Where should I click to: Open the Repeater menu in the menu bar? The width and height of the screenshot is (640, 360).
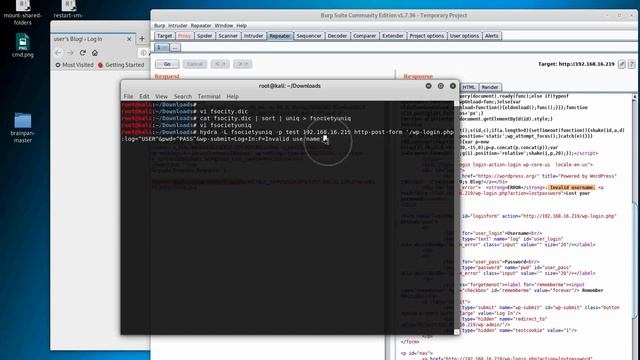point(201,25)
